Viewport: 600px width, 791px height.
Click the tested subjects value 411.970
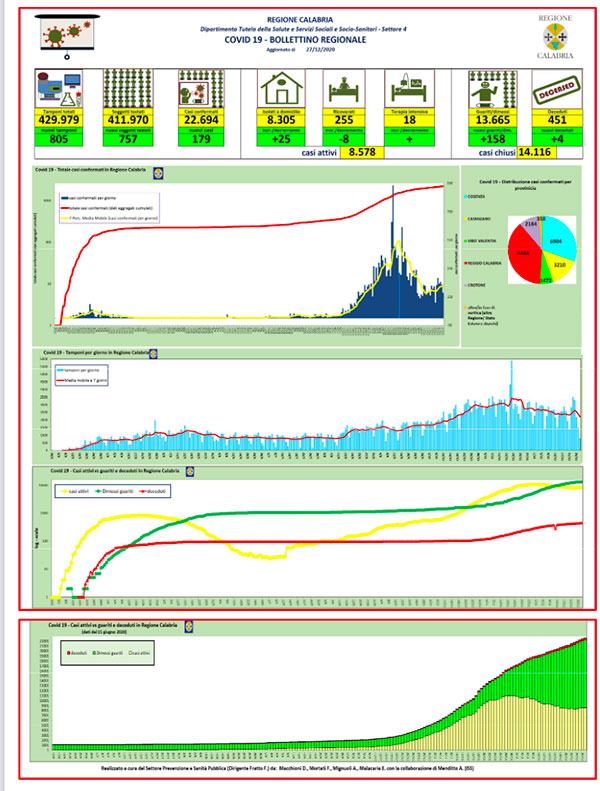(128, 120)
